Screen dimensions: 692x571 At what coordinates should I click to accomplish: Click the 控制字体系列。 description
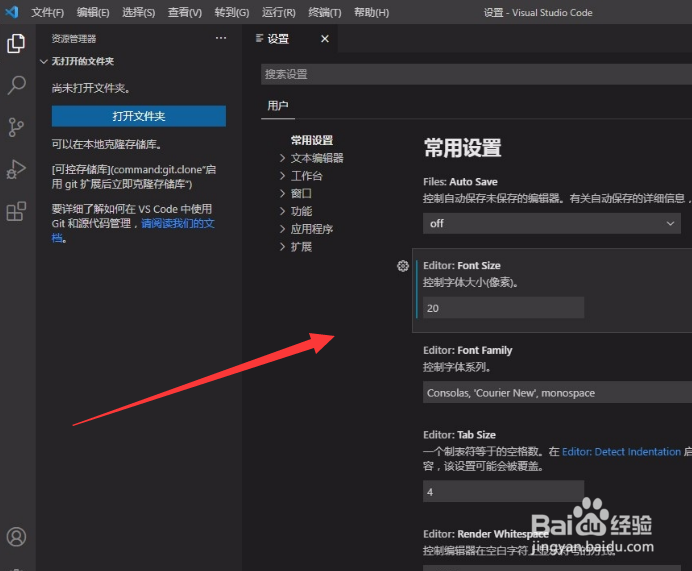457,367
